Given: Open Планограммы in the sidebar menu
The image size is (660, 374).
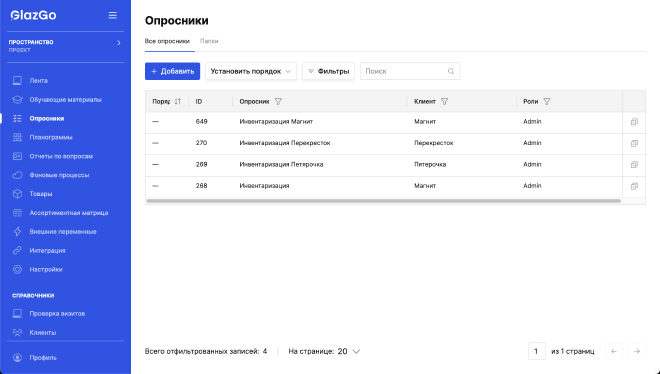Looking at the screenshot, I should click(51, 137).
